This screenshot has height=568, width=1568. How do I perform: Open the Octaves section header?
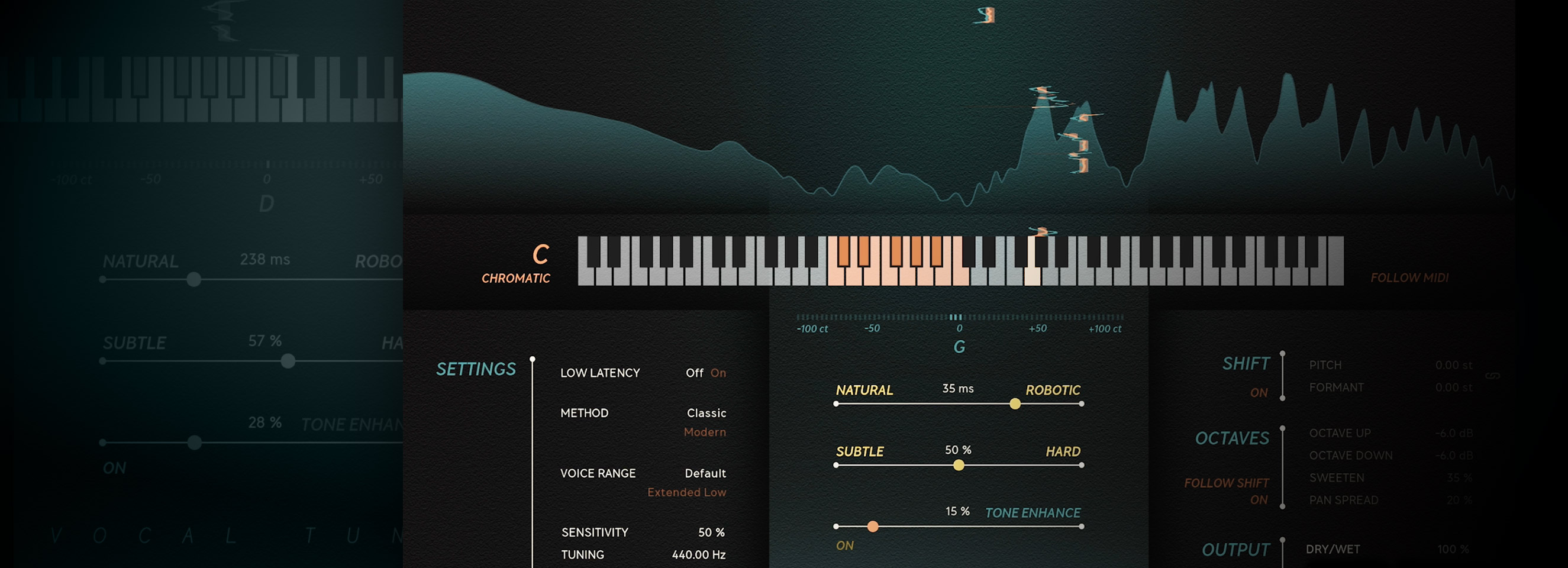1231,438
